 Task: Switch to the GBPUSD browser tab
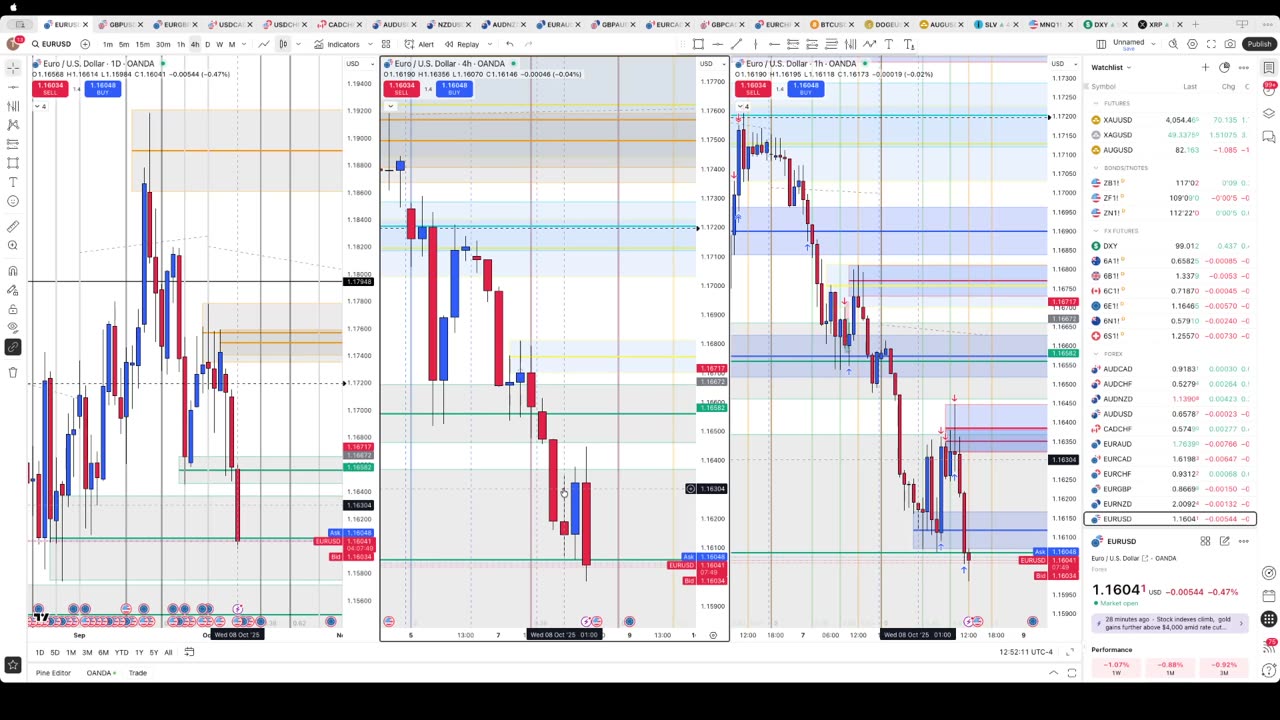pos(122,24)
